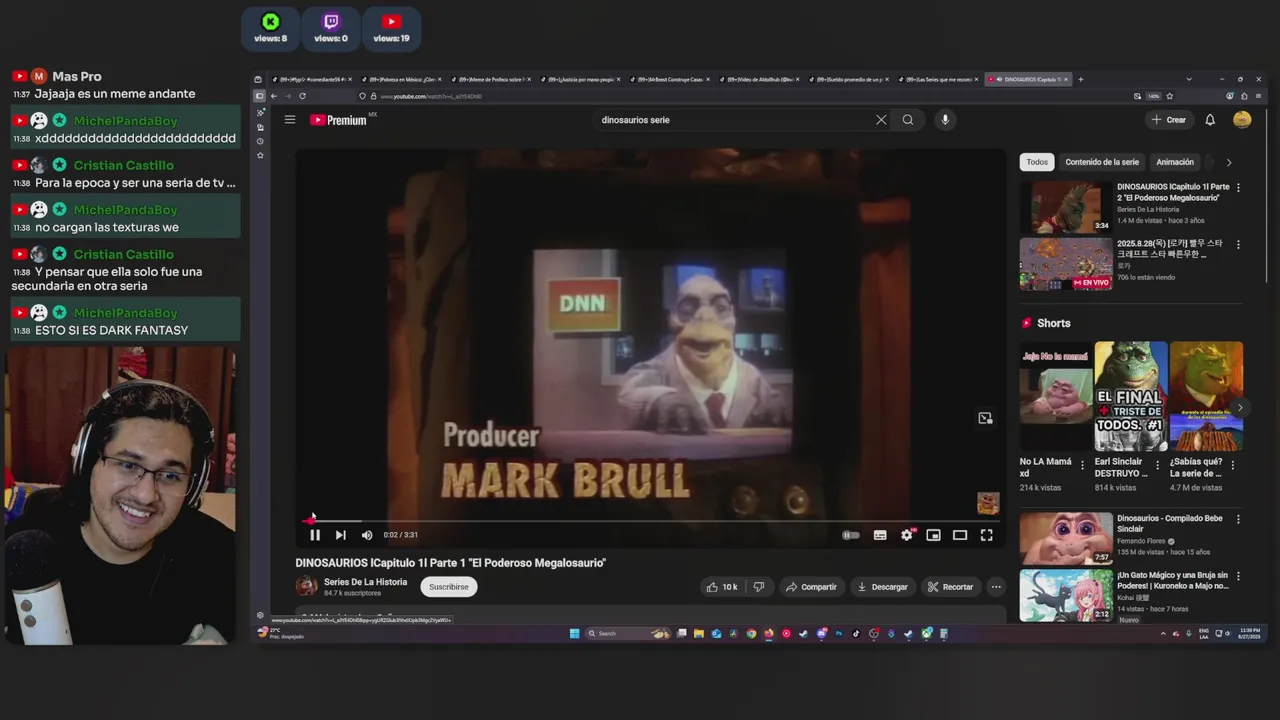Clear the search box with X
The width and height of the screenshot is (1280, 720).
[881, 120]
